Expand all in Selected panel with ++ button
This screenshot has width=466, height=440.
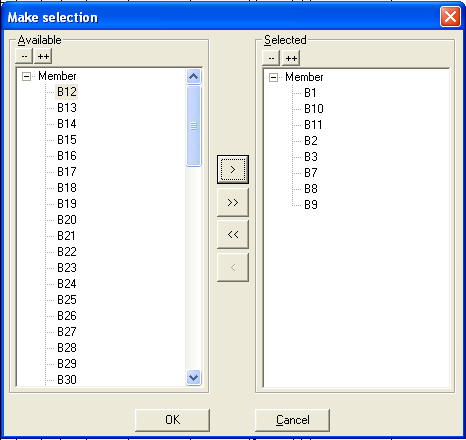tap(291, 58)
